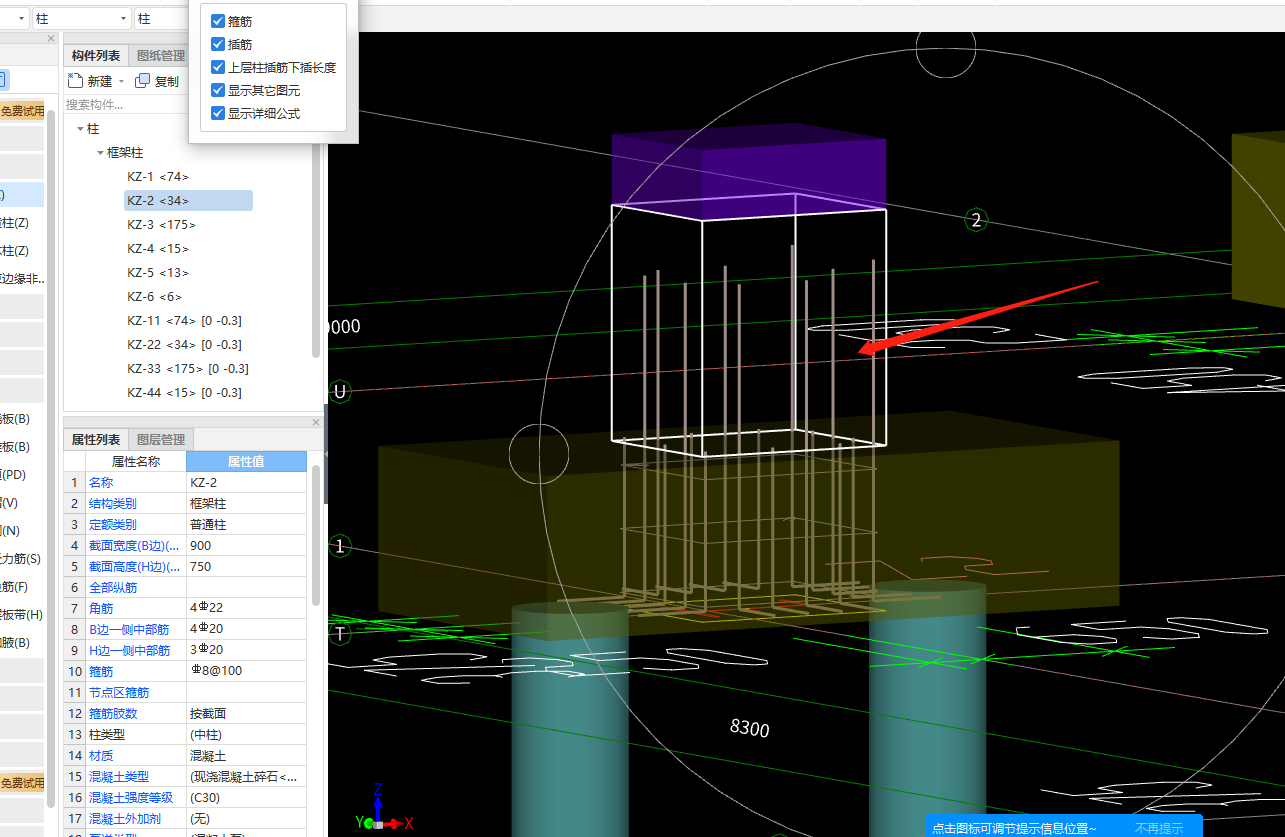
Task: Click the 结构类别 value 框架柱
Action: pyautogui.click(x=246, y=504)
